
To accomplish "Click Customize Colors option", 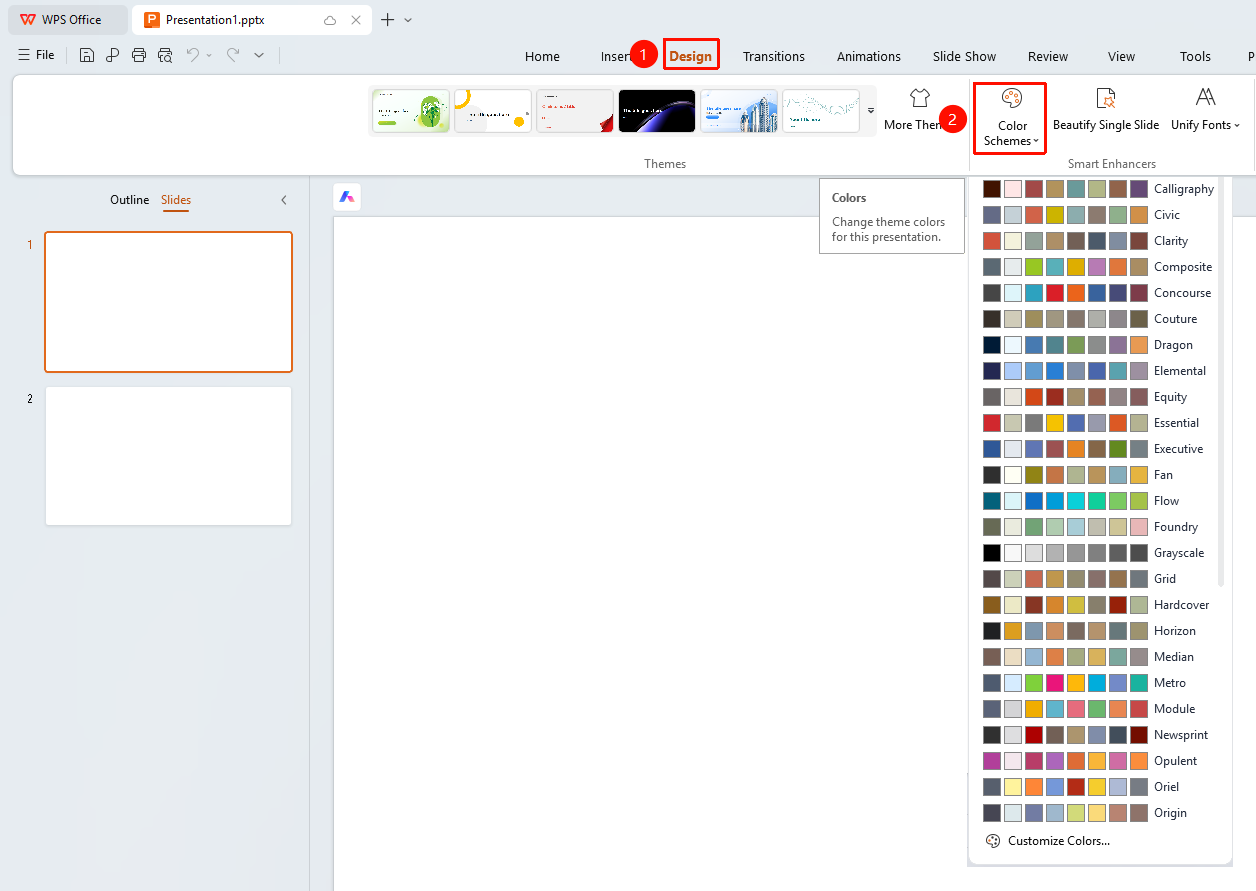I will coord(1048,841).
